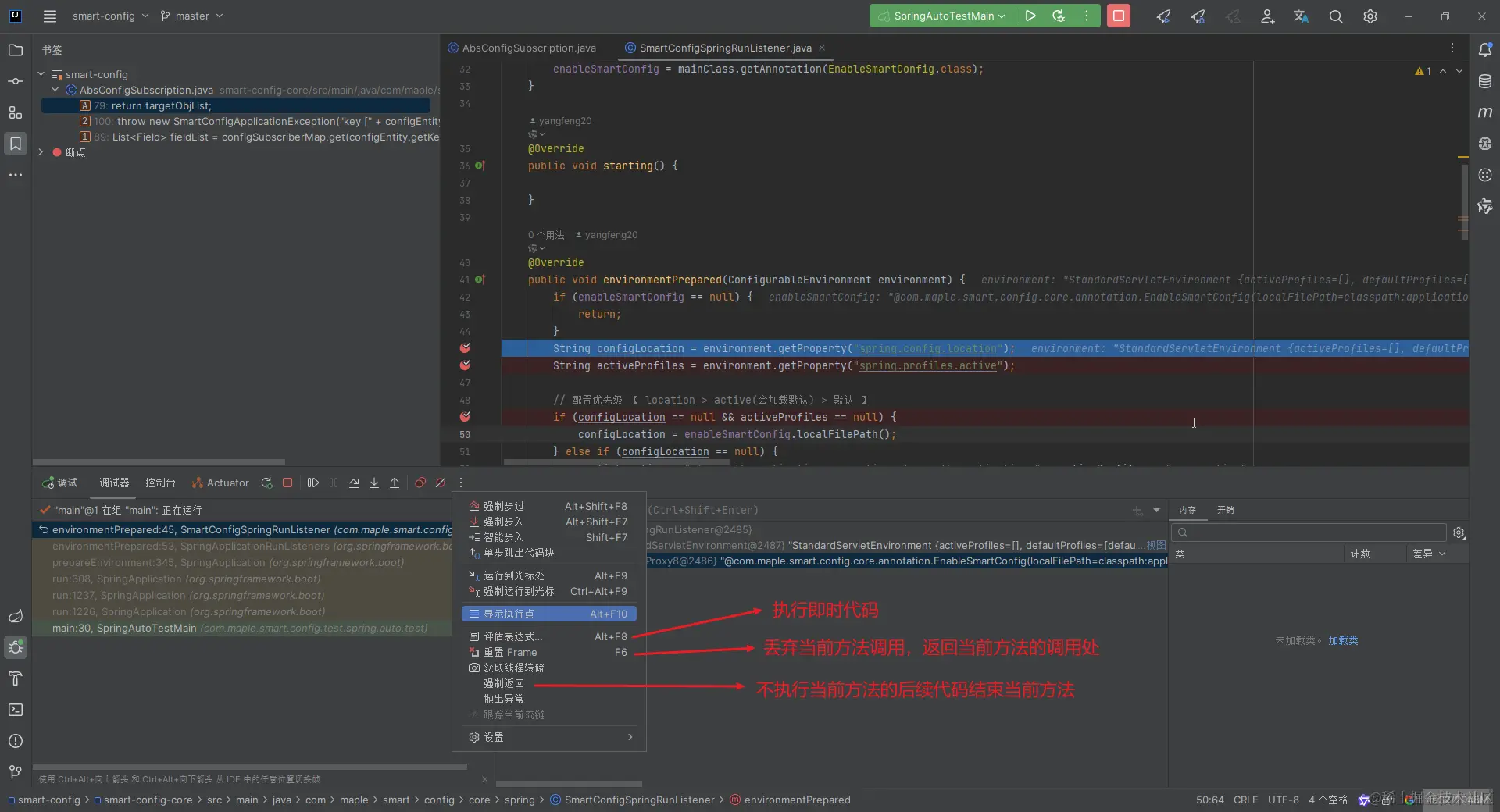Image resolution: width=1500 pixels, height=812 pixels.
Task: Click the green Run button in top toolbar
Action: (x=1030, y=16)
